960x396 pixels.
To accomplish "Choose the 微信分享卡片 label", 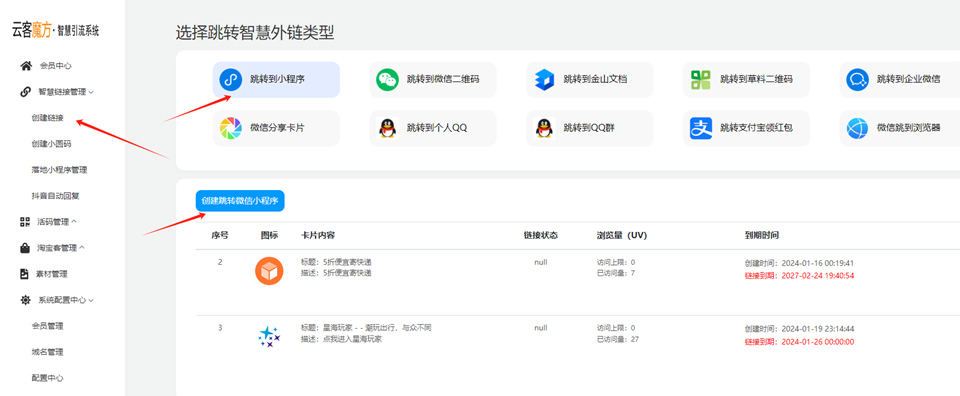I will (x=277, y=128).
